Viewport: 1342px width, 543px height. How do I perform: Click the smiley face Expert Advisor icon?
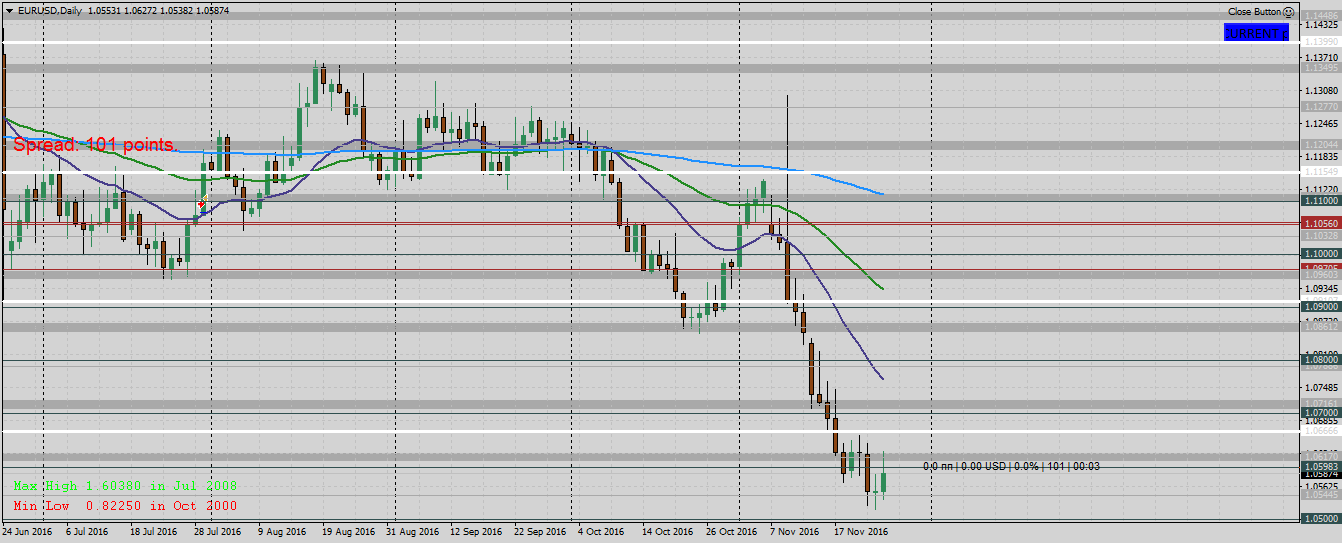(1288, 12)
